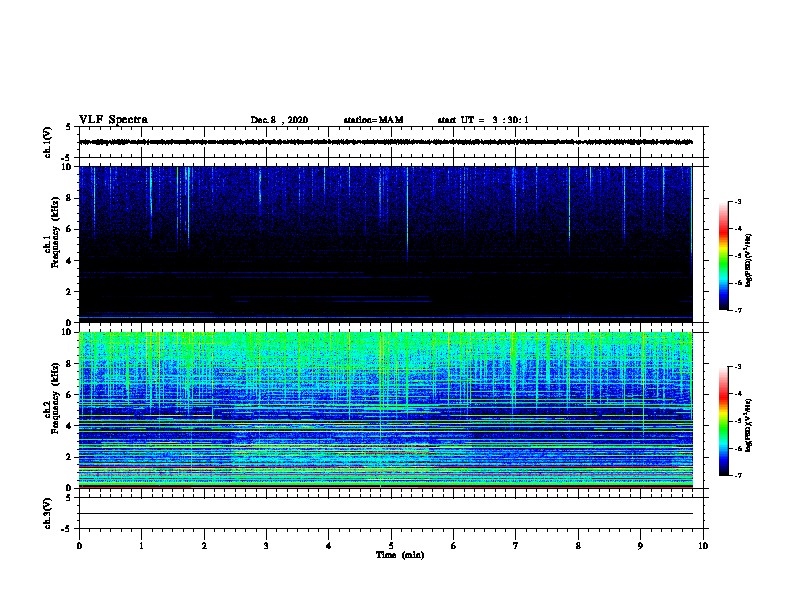Click the upper colorbar "log(PSD)" label
The width and height of the screenshot is (792, 612).
point(748,260)
